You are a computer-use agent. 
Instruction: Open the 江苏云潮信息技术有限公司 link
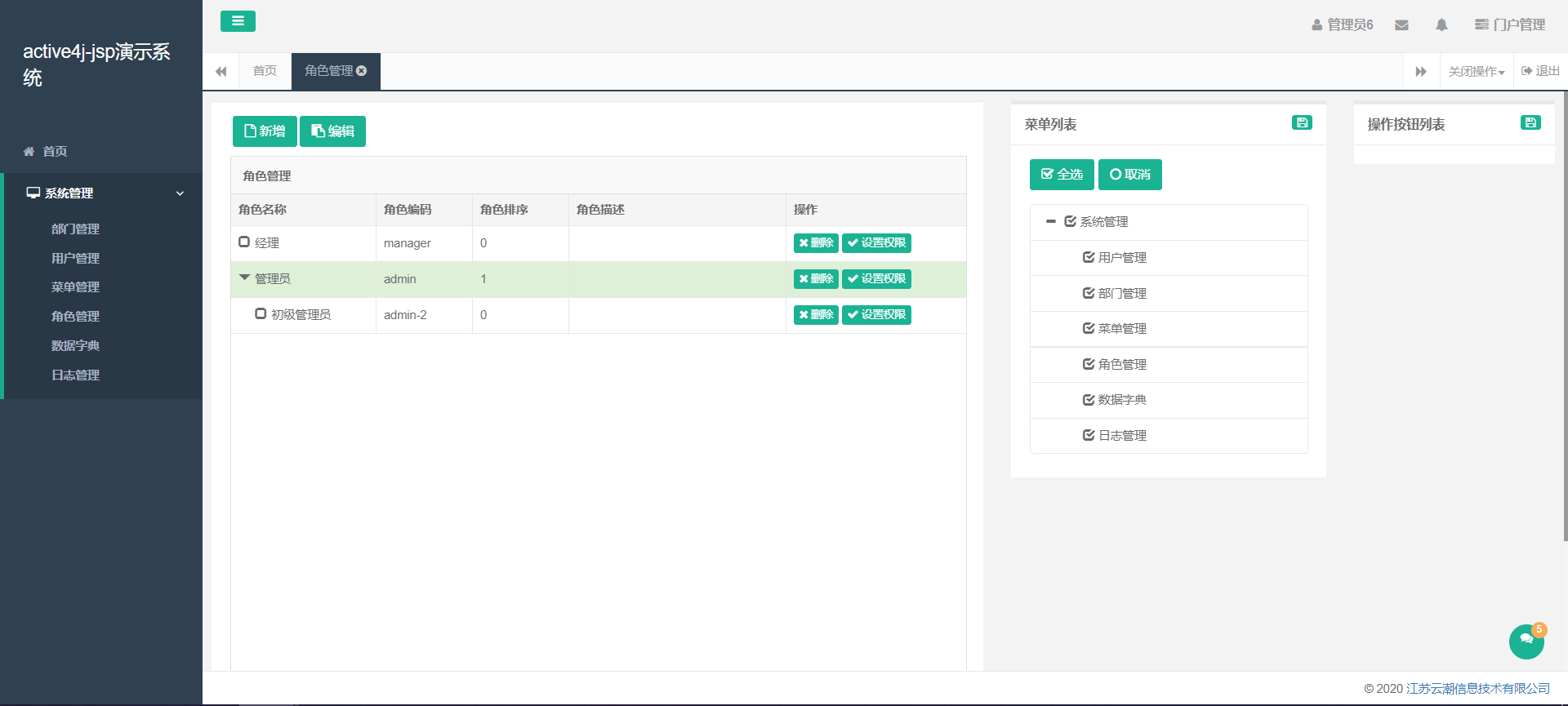coord(1478,689)
